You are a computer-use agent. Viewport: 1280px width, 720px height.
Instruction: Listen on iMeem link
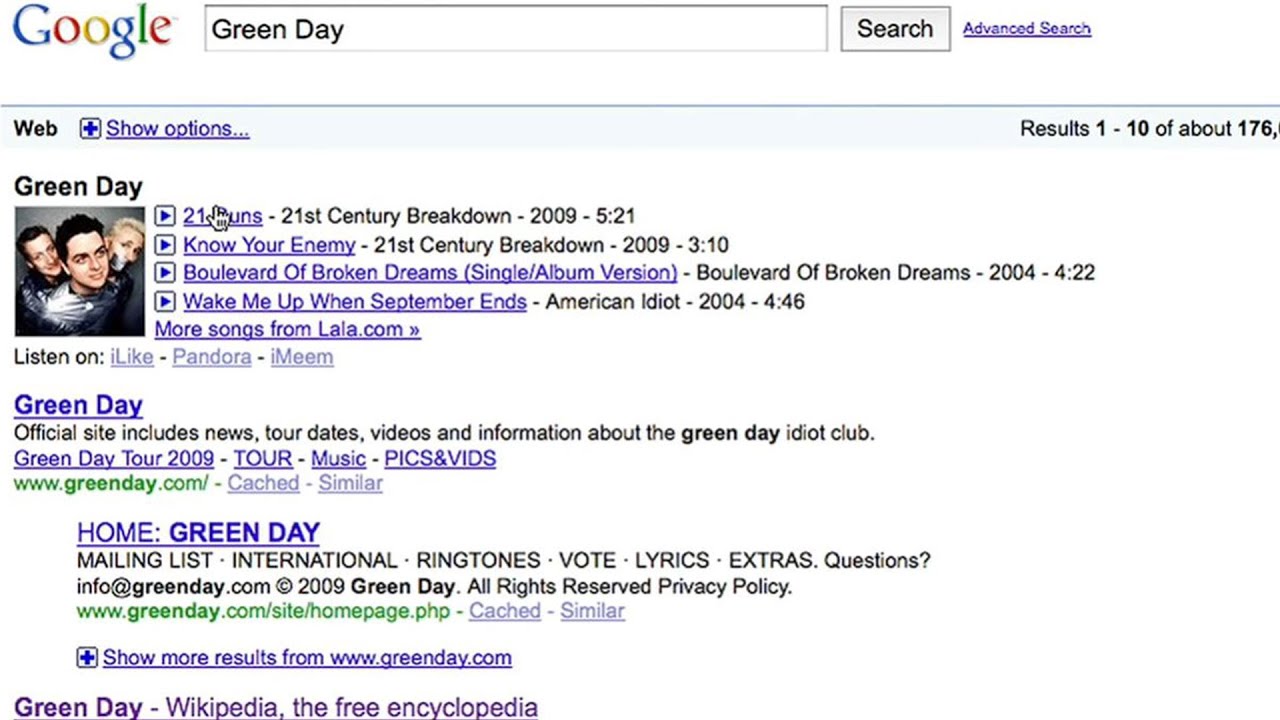tap(302, 357)
